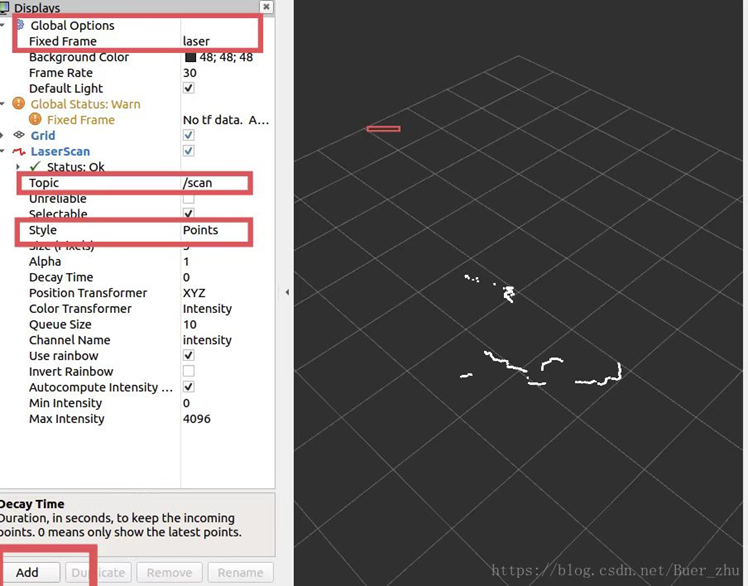Screen dimensions: 748x586
Task: Click the 'No tf data' status text
Action: click(226, 120)
